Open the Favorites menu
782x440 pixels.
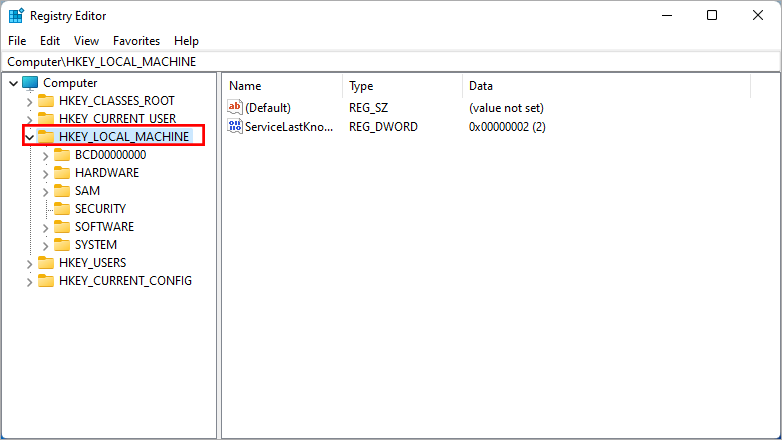(x=136, y=41)
